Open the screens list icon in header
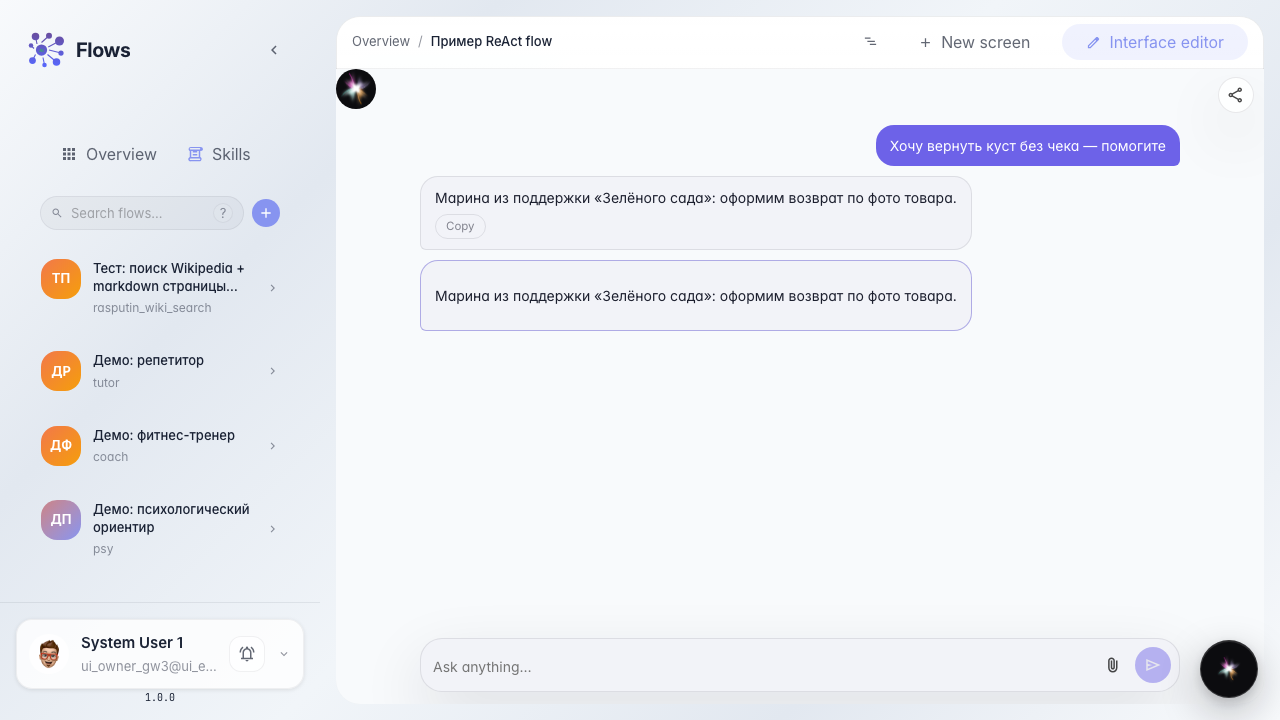Image resolution: width=1280 pixels, height=720 pixels. pos(870,42)
